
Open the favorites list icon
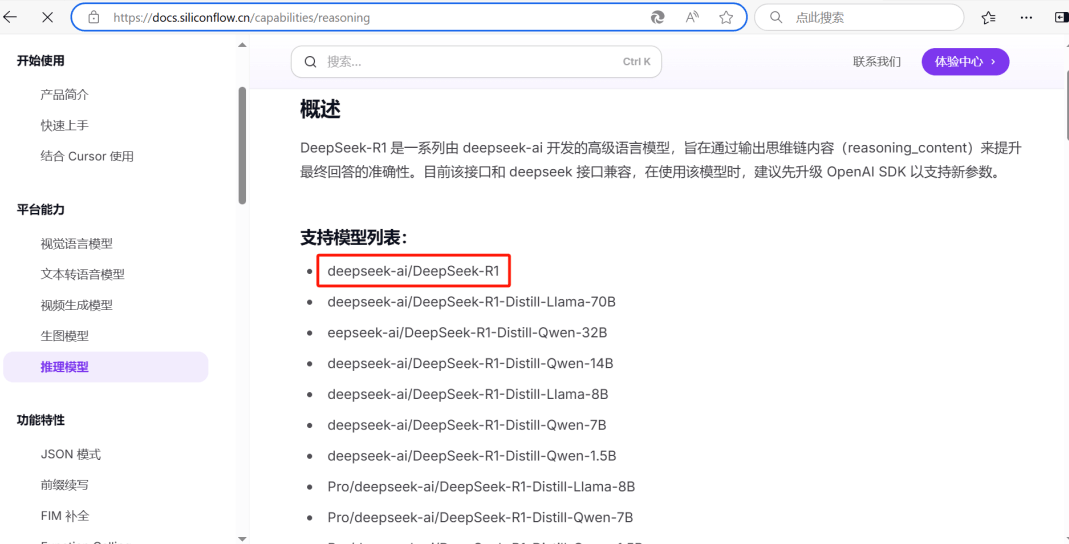989,18
